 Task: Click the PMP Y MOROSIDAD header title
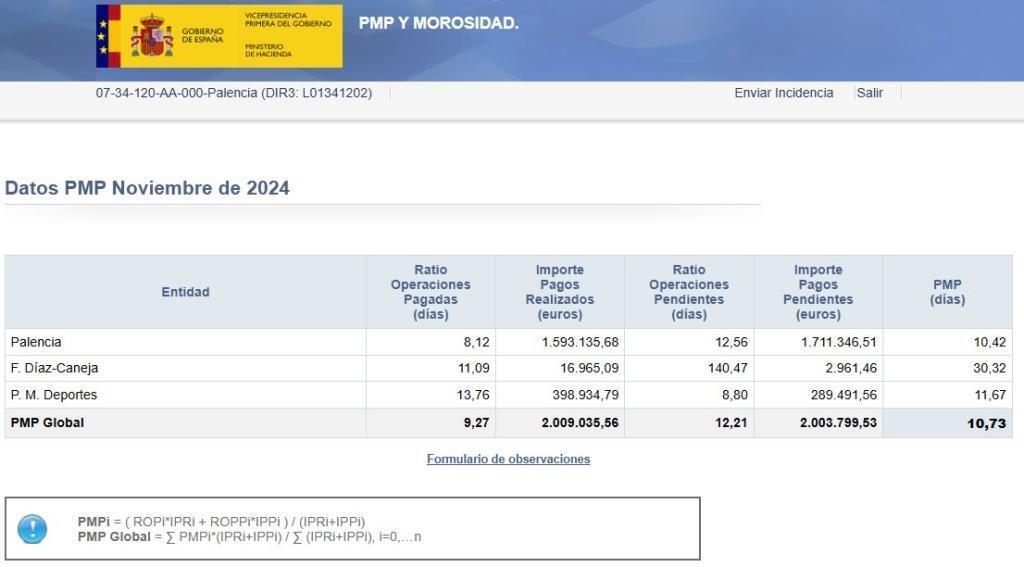click(438, 23)
